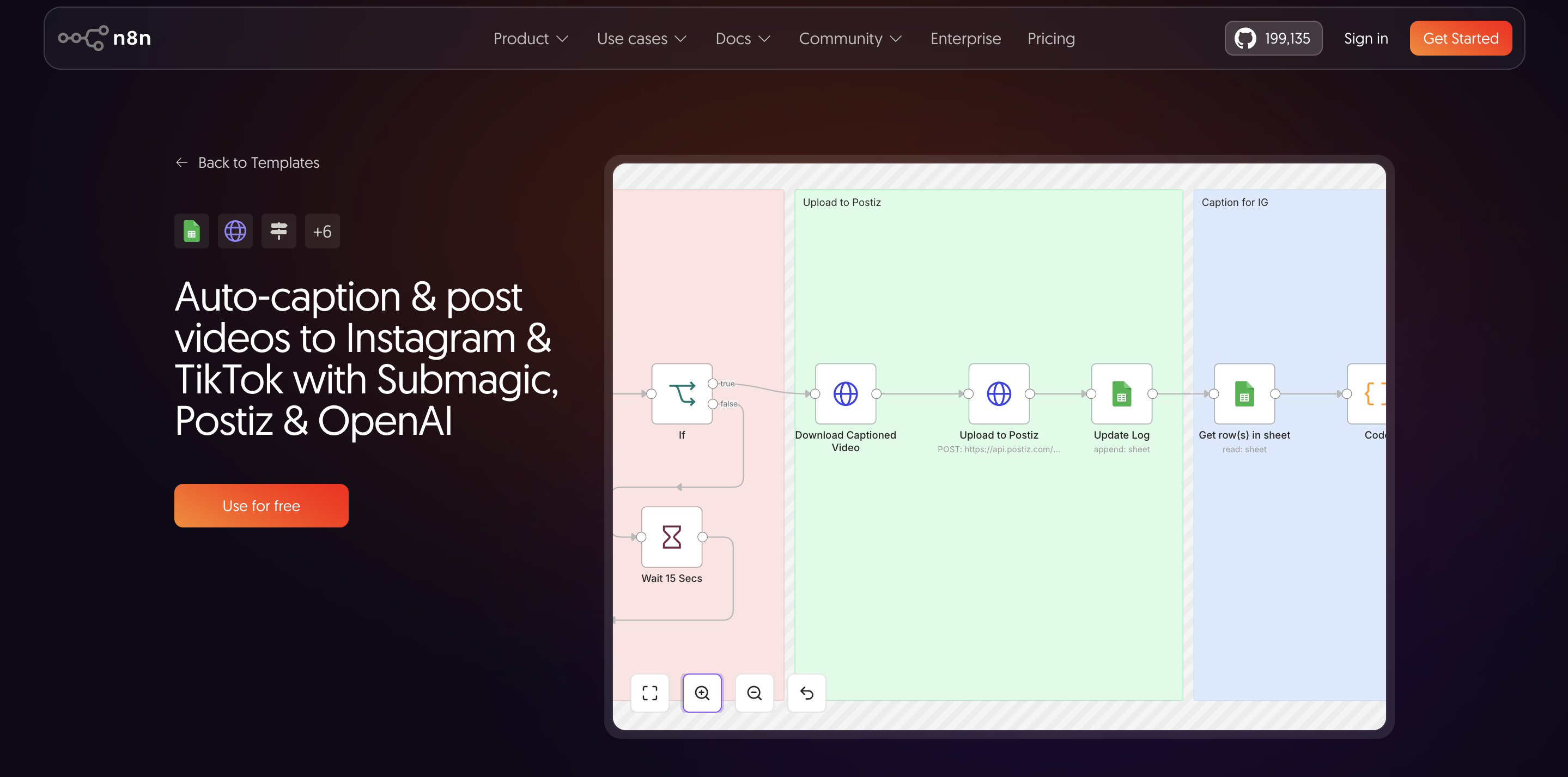Click the template title heading text
This screenshot has width=1568, height=777.
[x=366, y=359]
